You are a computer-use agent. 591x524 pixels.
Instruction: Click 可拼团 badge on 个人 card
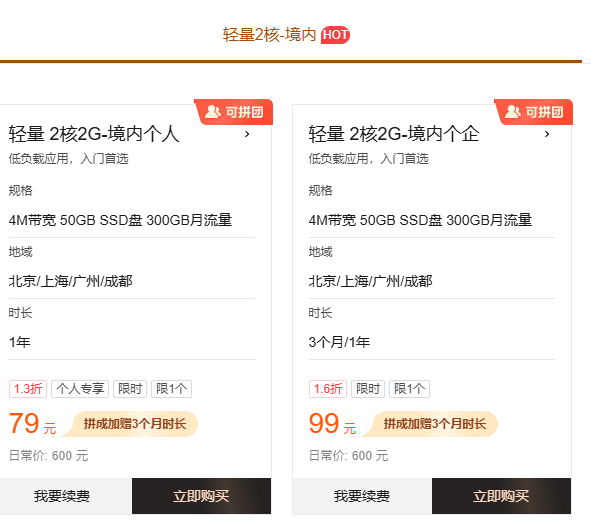[234, 112]
